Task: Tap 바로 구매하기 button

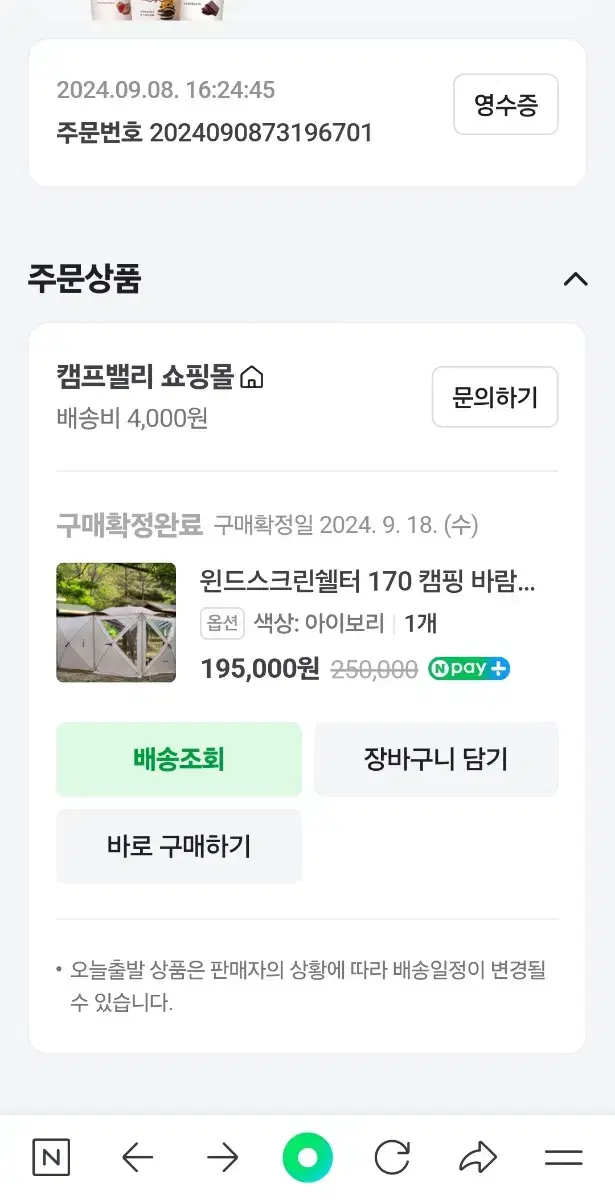Action: 179,846
